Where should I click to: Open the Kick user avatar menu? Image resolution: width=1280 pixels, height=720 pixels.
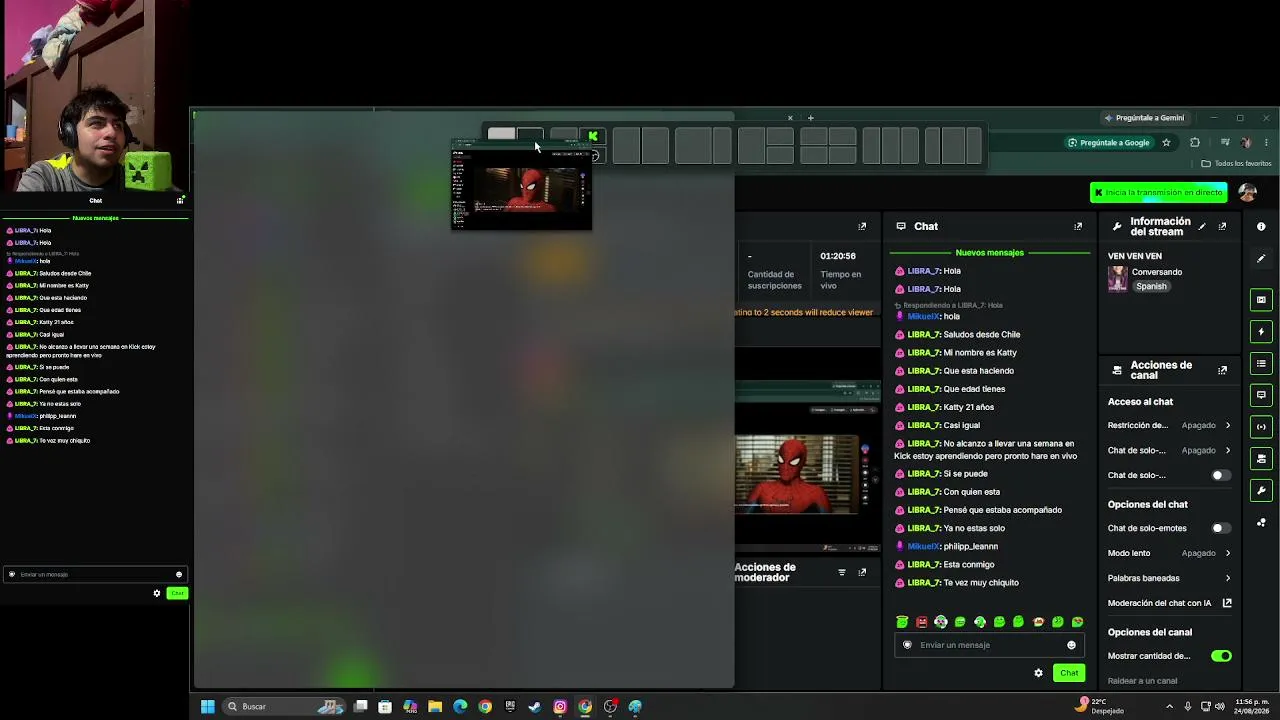(x=1247, y=192)
